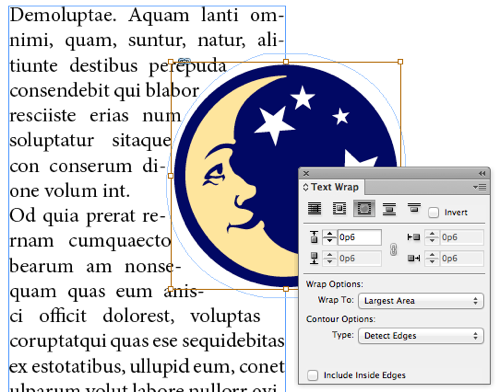This screenshot has width=500, height=392.
Task: Click the Top Offset icon
Action: (x=314, y=237)
